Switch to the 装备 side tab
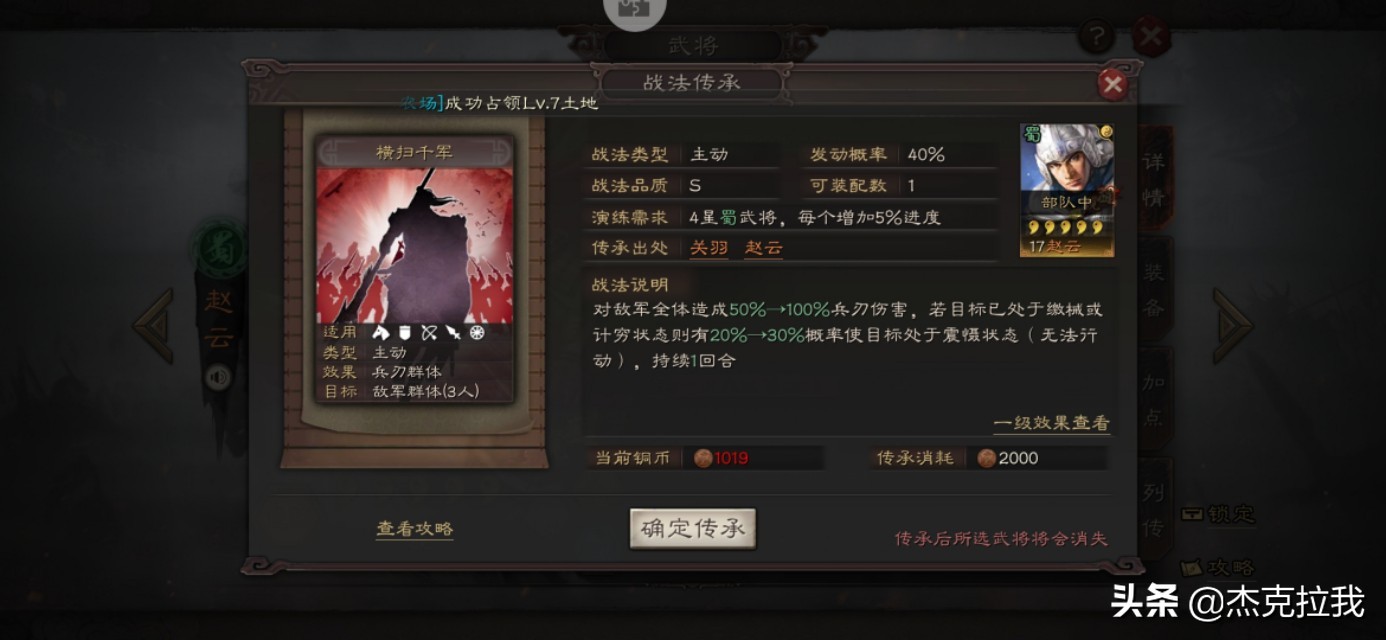The image size is (1386, 640). (1153, 290)
